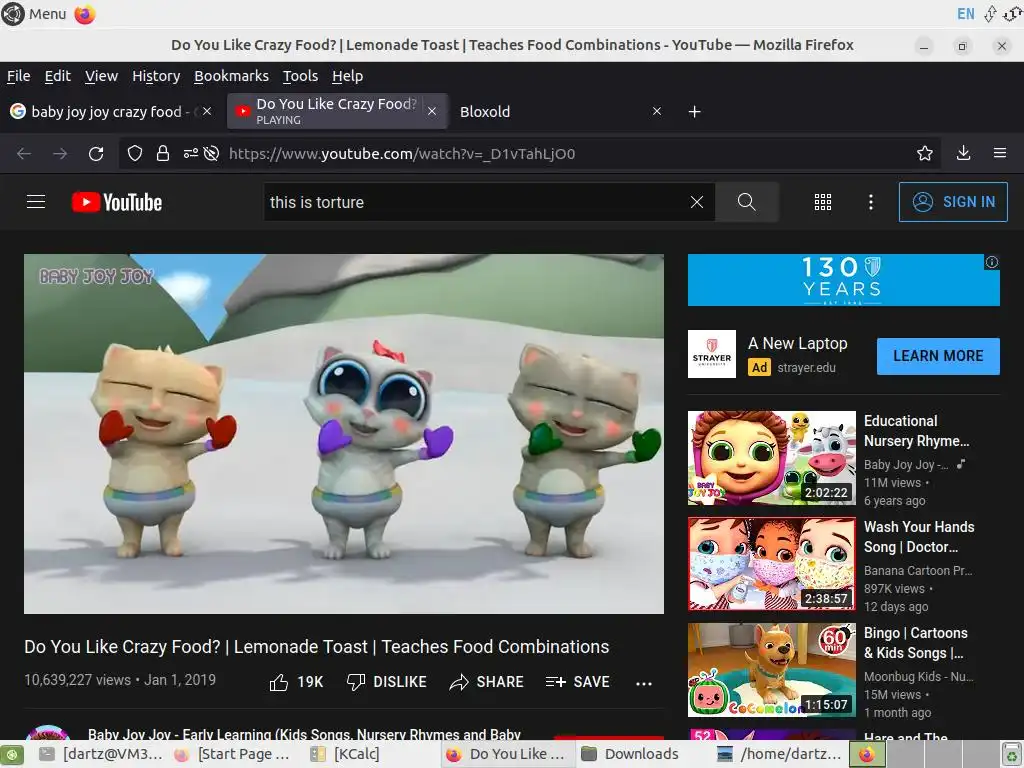1024x768 pixels.
Task: Open the Educational Nursery Rhyme video thumbnail
Action: (771, 458)
